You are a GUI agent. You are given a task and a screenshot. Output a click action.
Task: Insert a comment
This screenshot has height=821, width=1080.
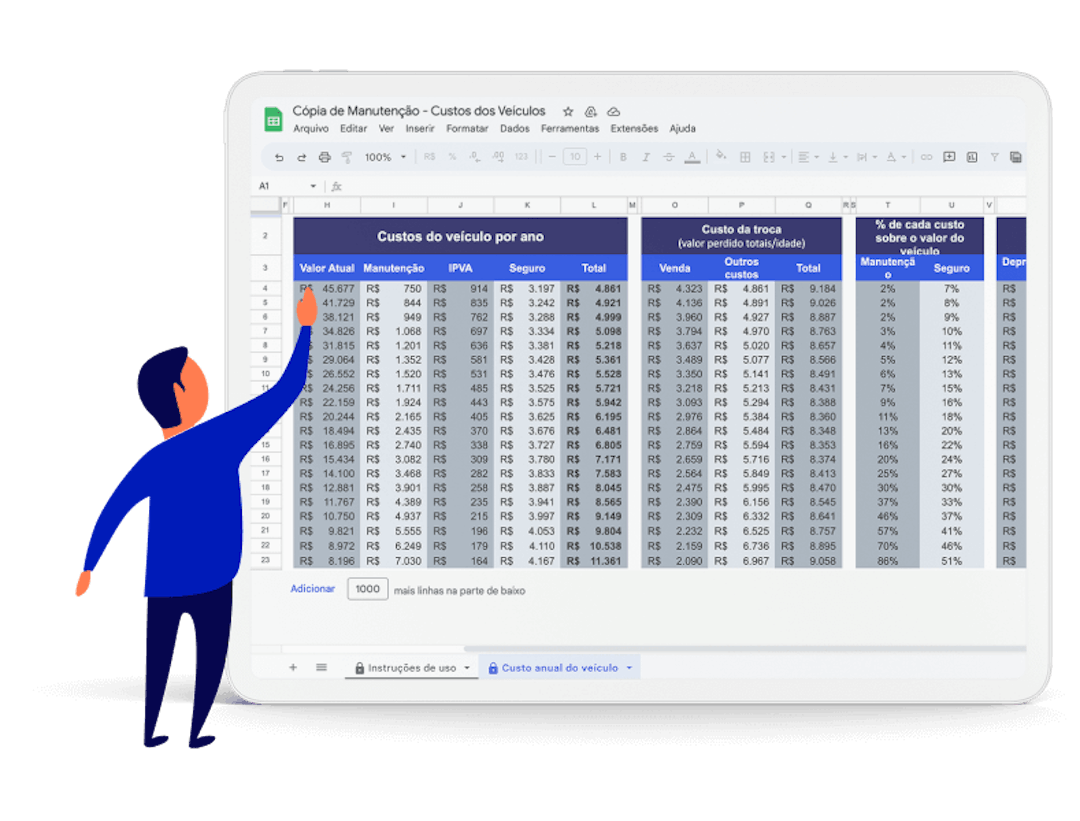coord(949,157)
